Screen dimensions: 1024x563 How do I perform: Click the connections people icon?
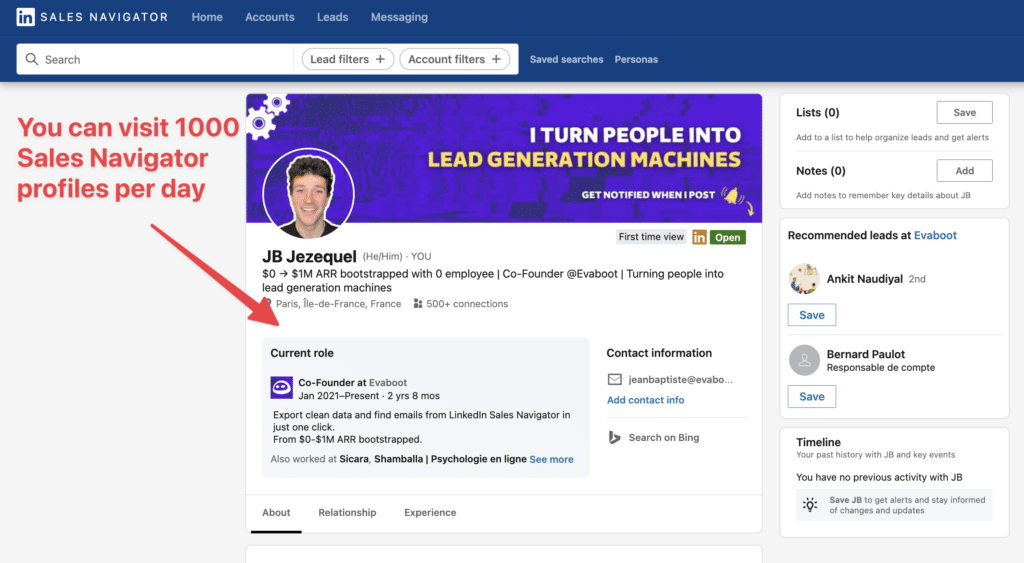418,304
